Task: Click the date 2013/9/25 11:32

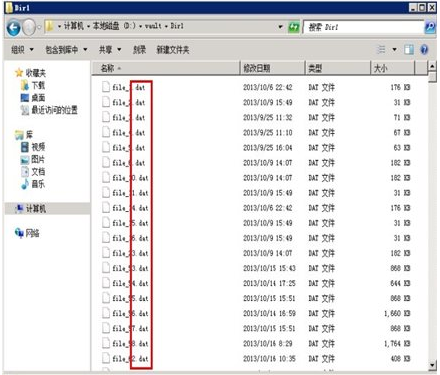Action: [267, 117]
